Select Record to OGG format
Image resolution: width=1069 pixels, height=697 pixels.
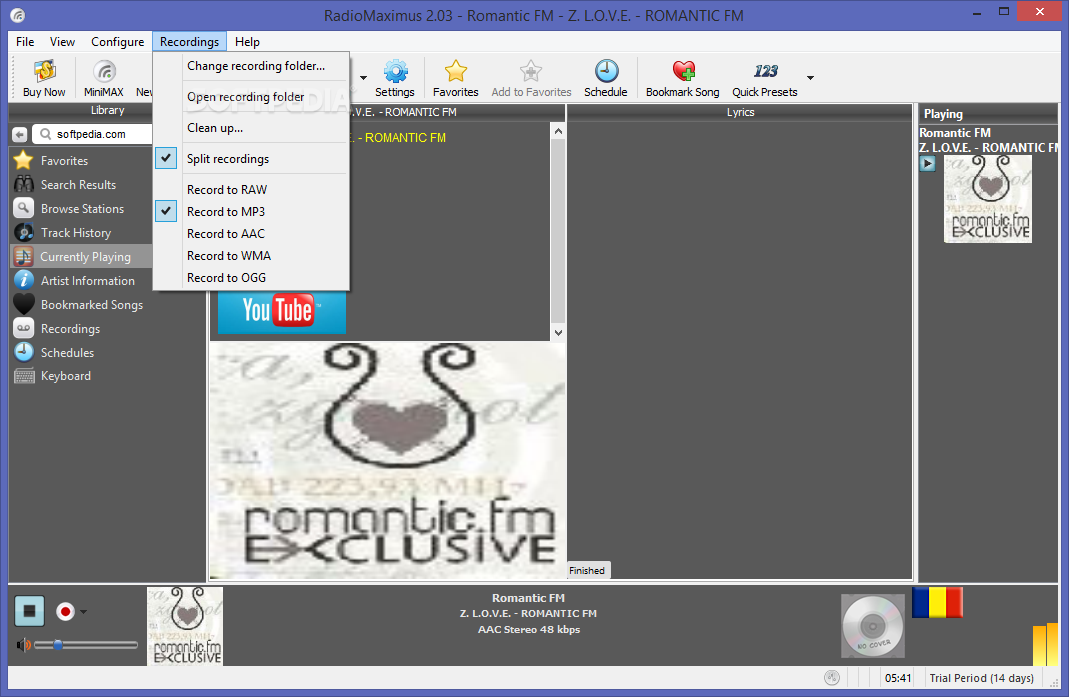pyautogui.click(x=252, y=278)
